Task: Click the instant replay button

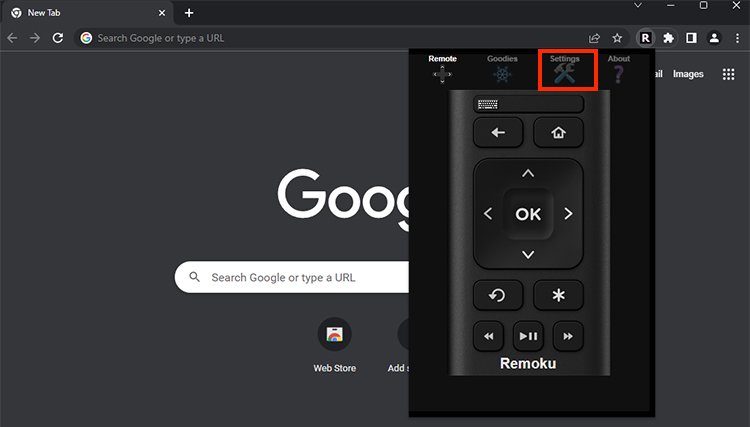Action: [498, 295]
